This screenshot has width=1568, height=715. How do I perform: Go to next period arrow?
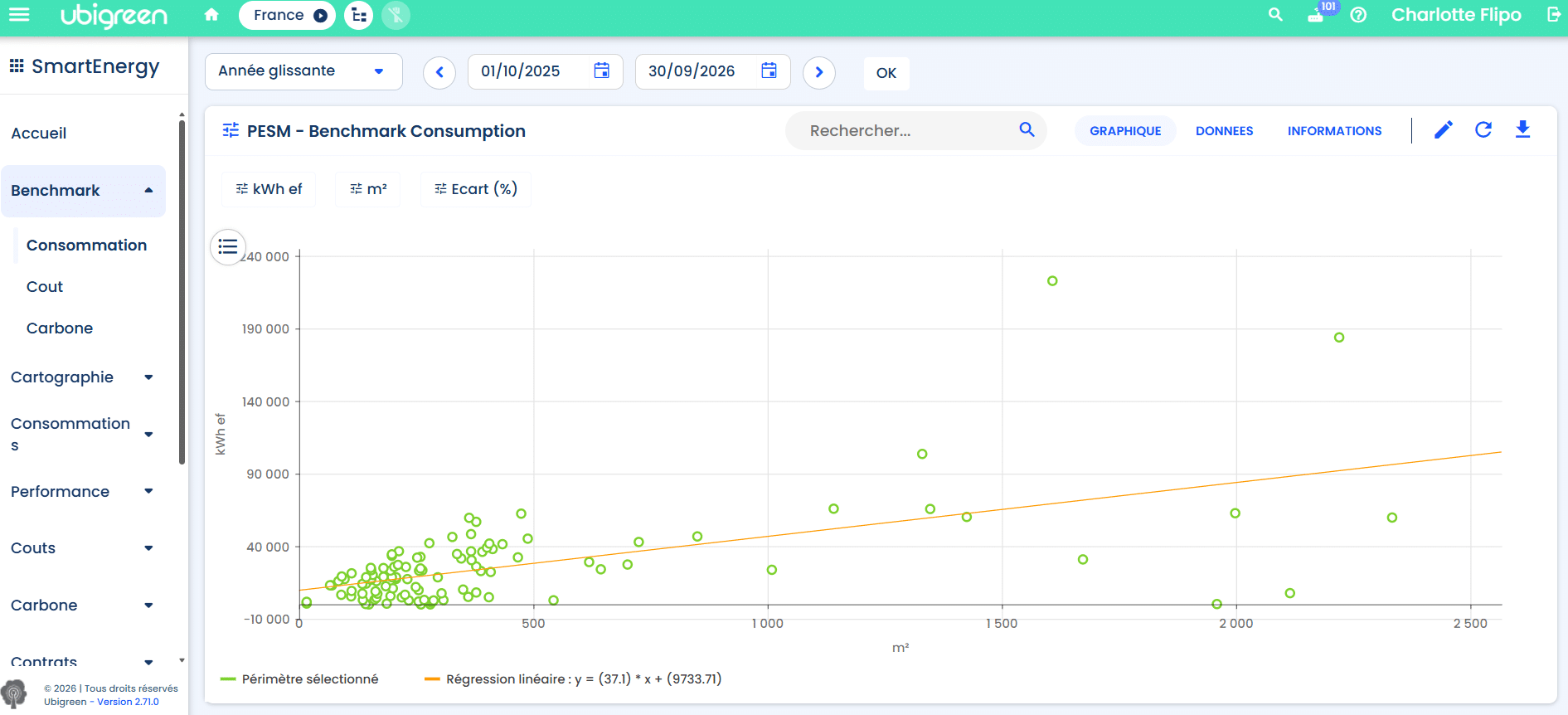(819, 72)
